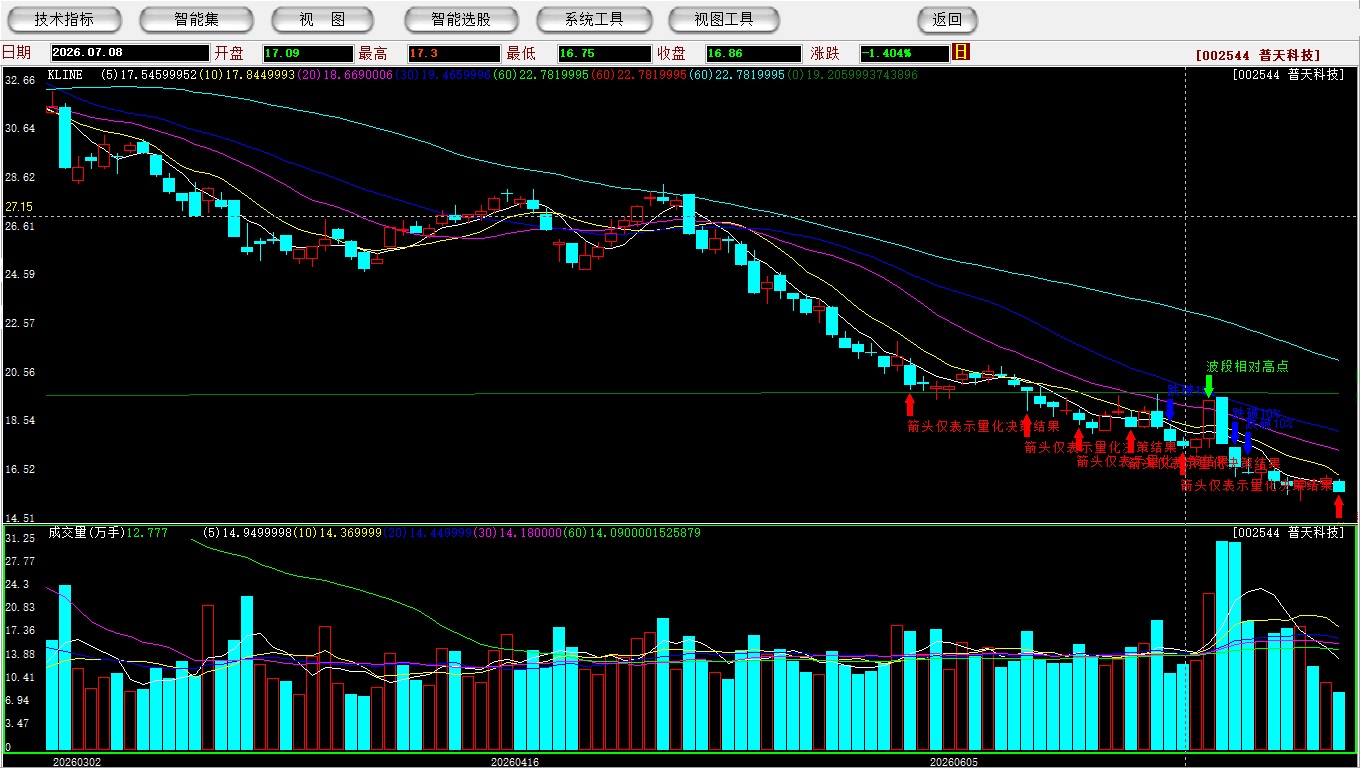Click the 返回 button
Viewport: 1360px width, 768px height.
pyautogui.click(x=947, y=19)
